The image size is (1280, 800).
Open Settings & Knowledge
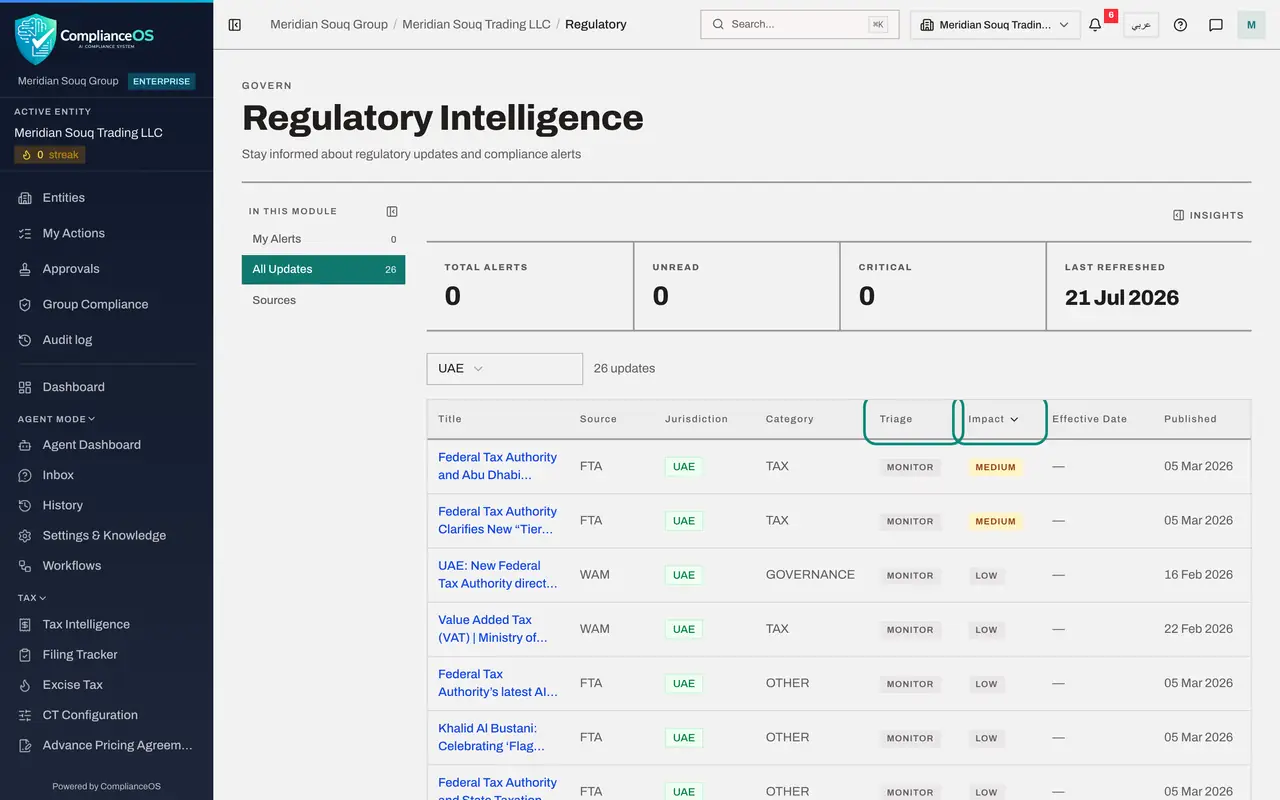pyautogui.click(x=106, y=535)
